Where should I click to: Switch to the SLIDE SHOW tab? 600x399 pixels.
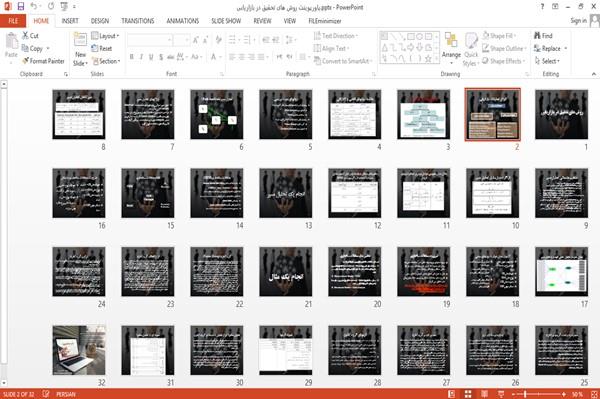coord(226,21)
